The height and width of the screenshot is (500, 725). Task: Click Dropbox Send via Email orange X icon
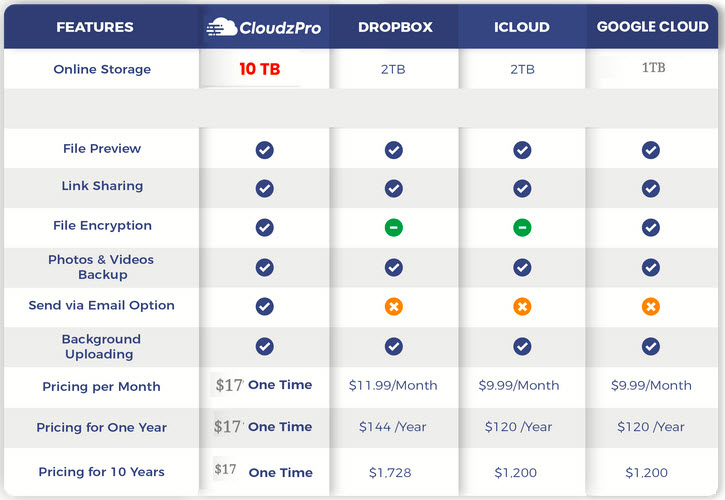pyautogui.click(x=393, y=306)
